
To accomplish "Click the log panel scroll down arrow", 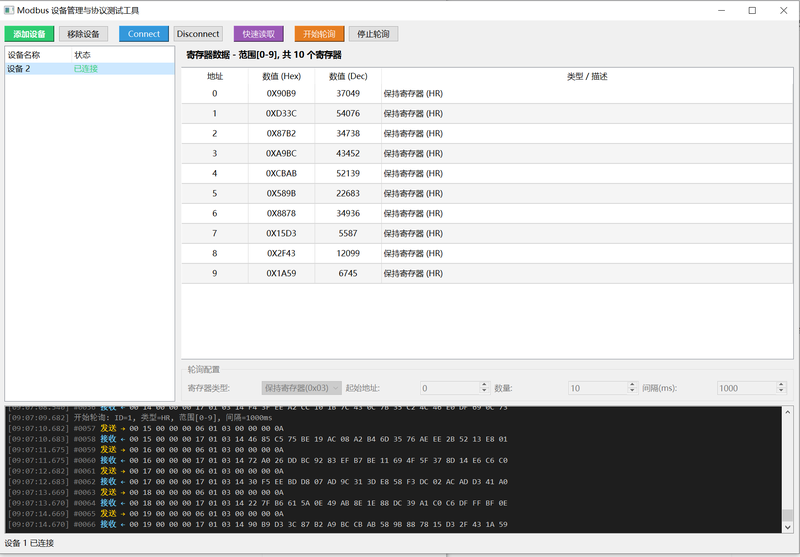I will (x=788, y=527).
